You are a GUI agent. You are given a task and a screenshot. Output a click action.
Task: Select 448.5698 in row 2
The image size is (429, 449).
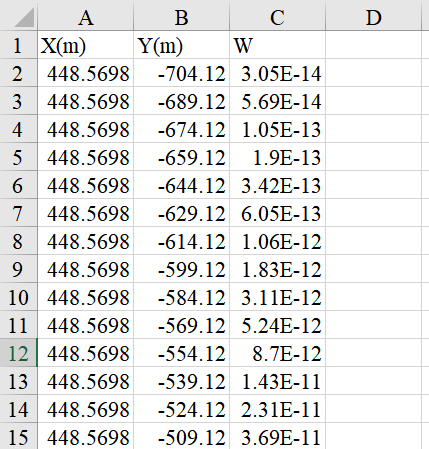pos(86,73)
